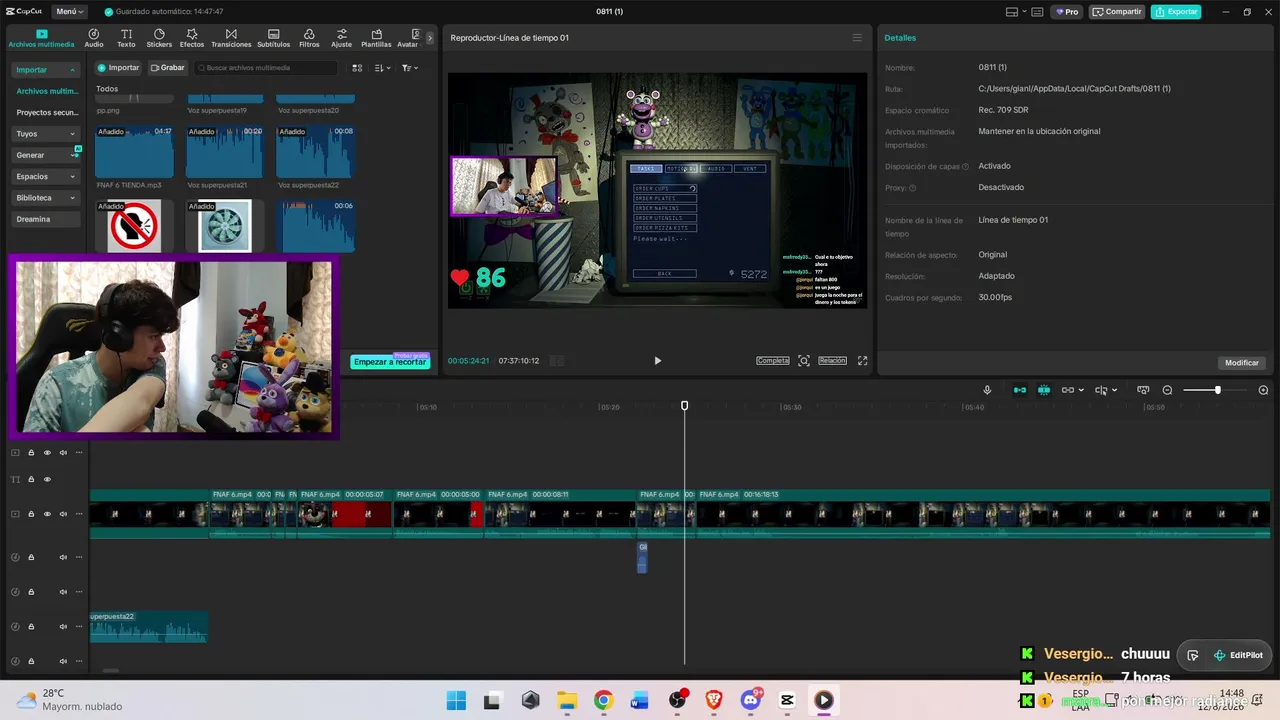The width and height of the screenshot is (1280, 720).
Task: Click the Compartir button
Action: [x=1117, y=12]
